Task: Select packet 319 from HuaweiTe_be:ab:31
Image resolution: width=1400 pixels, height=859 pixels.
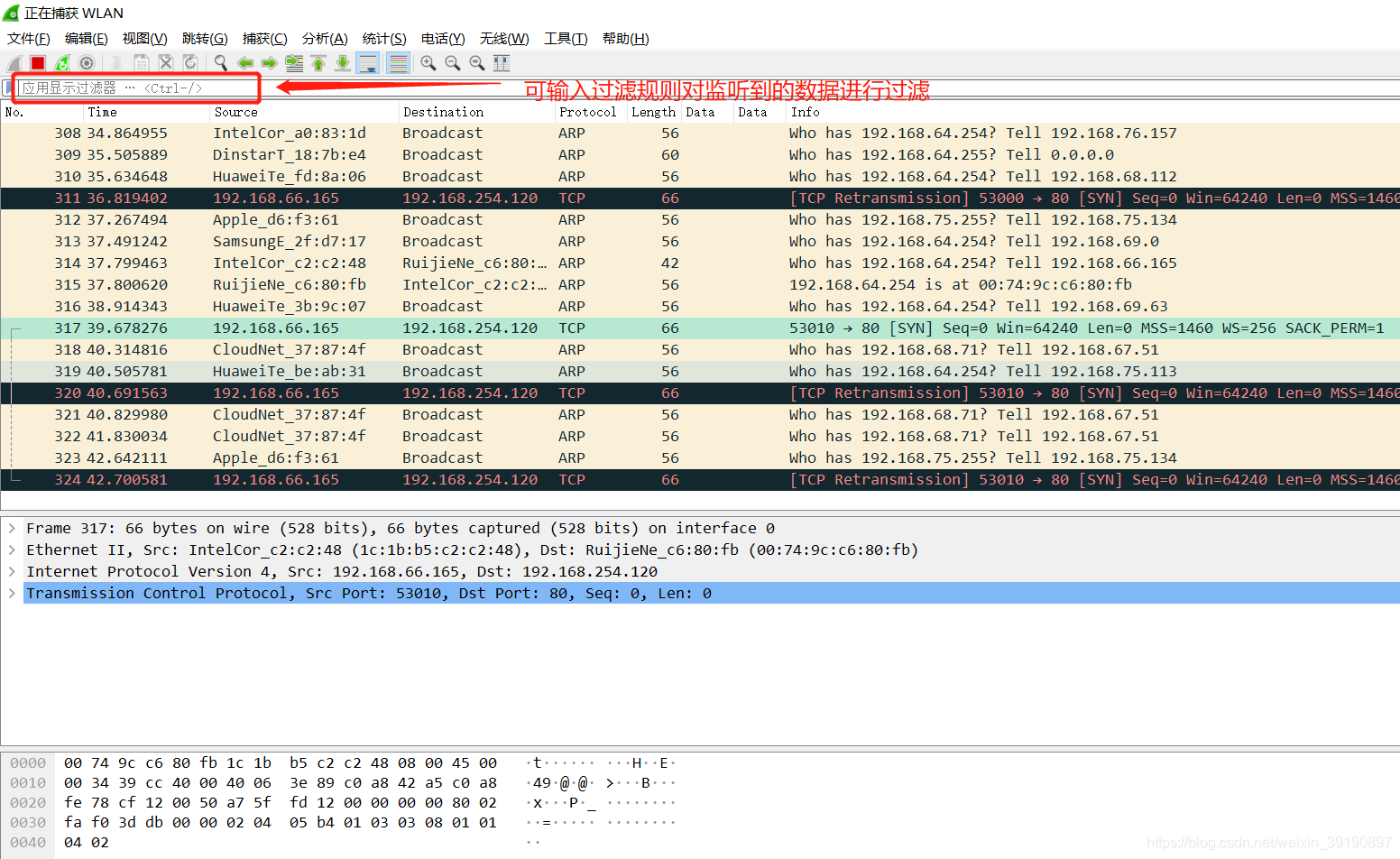Action: pyautogui.click(x=700, y=371)
